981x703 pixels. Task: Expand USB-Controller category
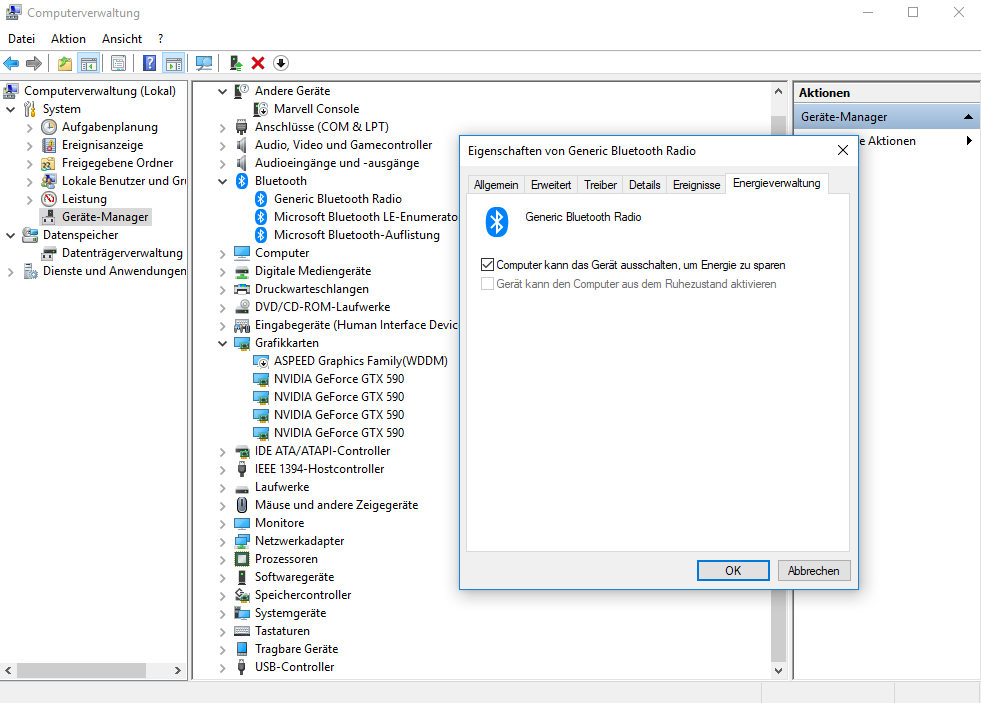(x=222, y=668)
